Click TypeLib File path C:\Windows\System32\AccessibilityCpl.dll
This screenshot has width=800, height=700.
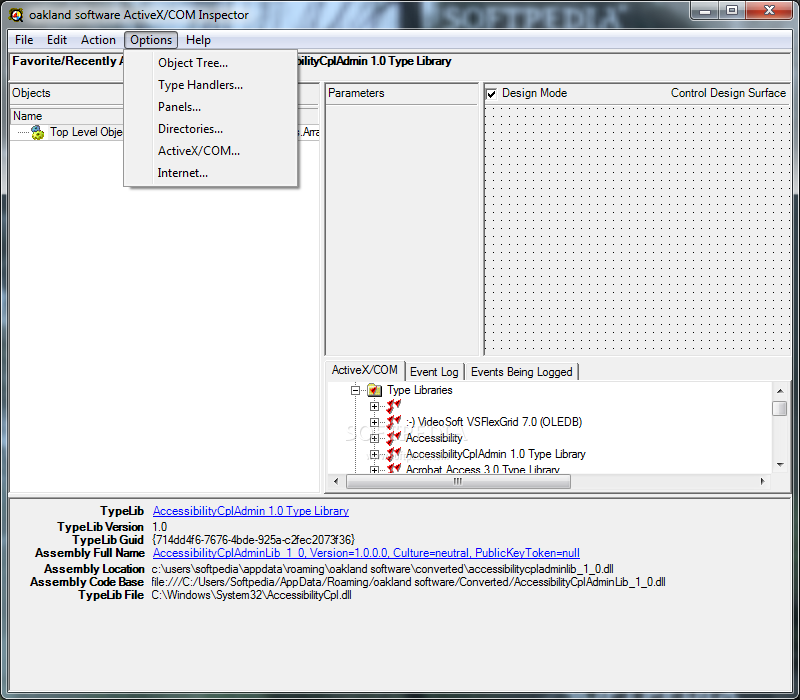coord(252,595)
